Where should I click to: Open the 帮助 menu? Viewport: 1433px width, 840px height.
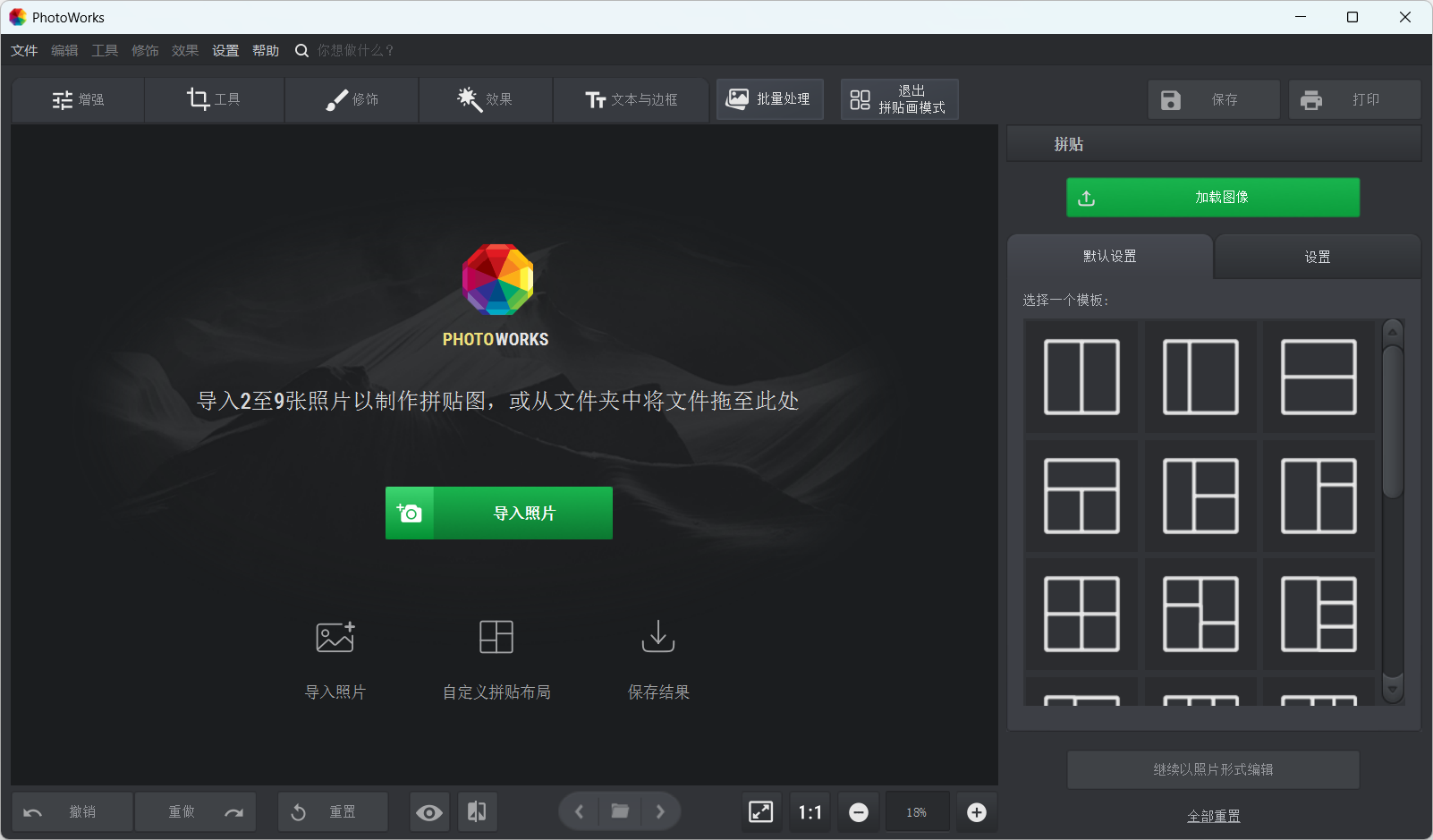pyautogui.click(x=266, y=51)
